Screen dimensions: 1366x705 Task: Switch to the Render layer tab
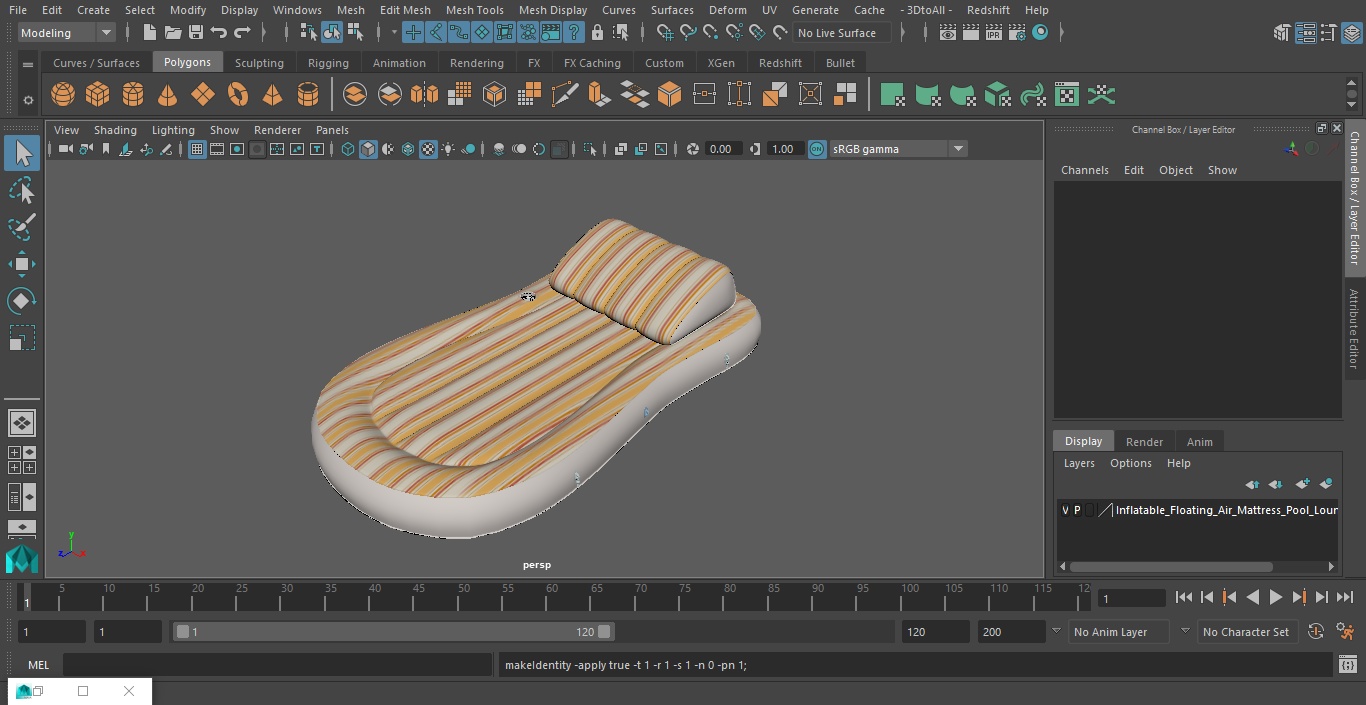[1144, 442]
